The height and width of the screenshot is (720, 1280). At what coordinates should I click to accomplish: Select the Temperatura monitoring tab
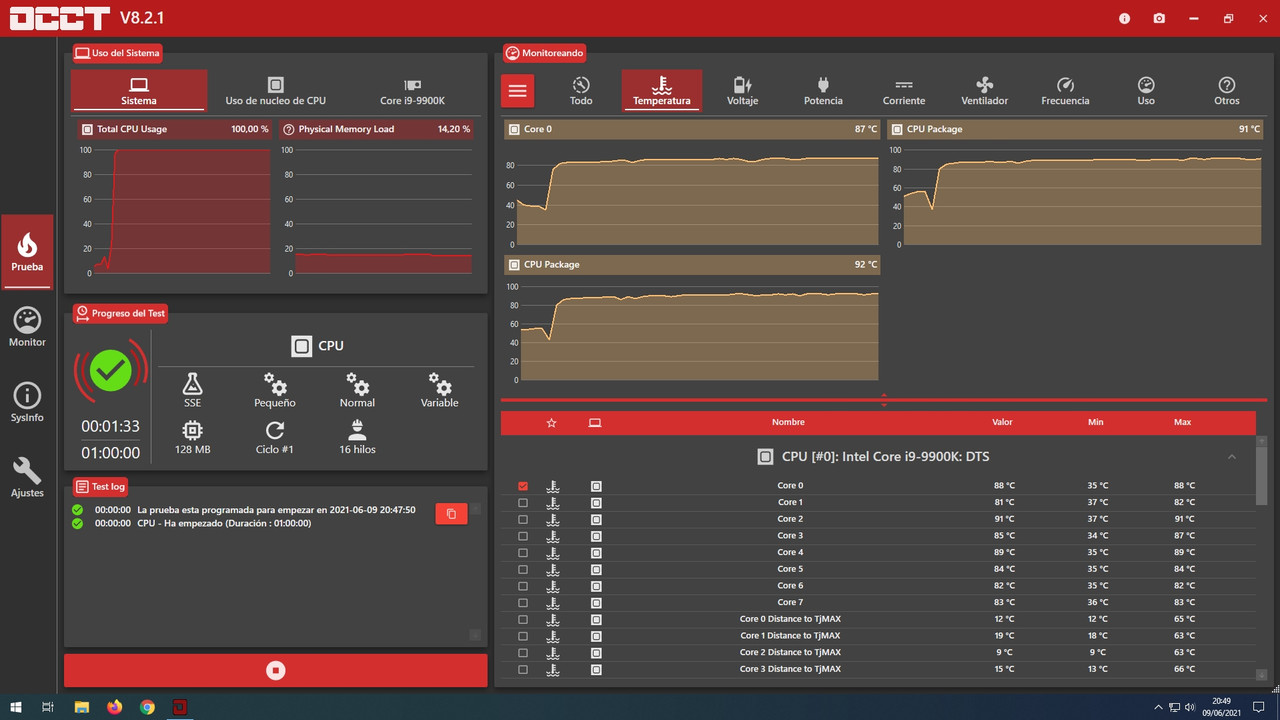tap(661, 90)
